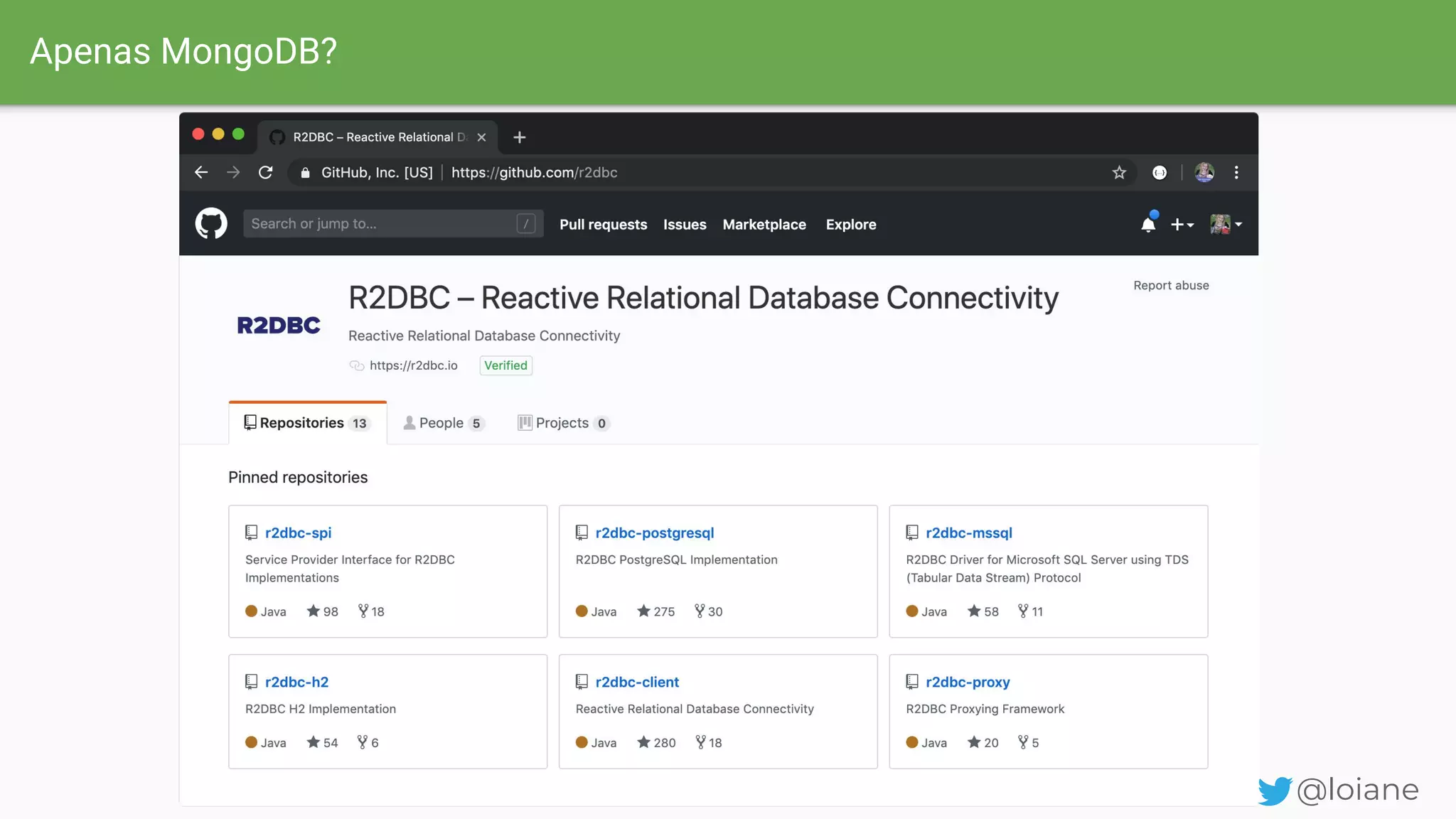Expand the plus create-new dropdown
Screen dimensions: 1456x819
tap(1182, 225)
